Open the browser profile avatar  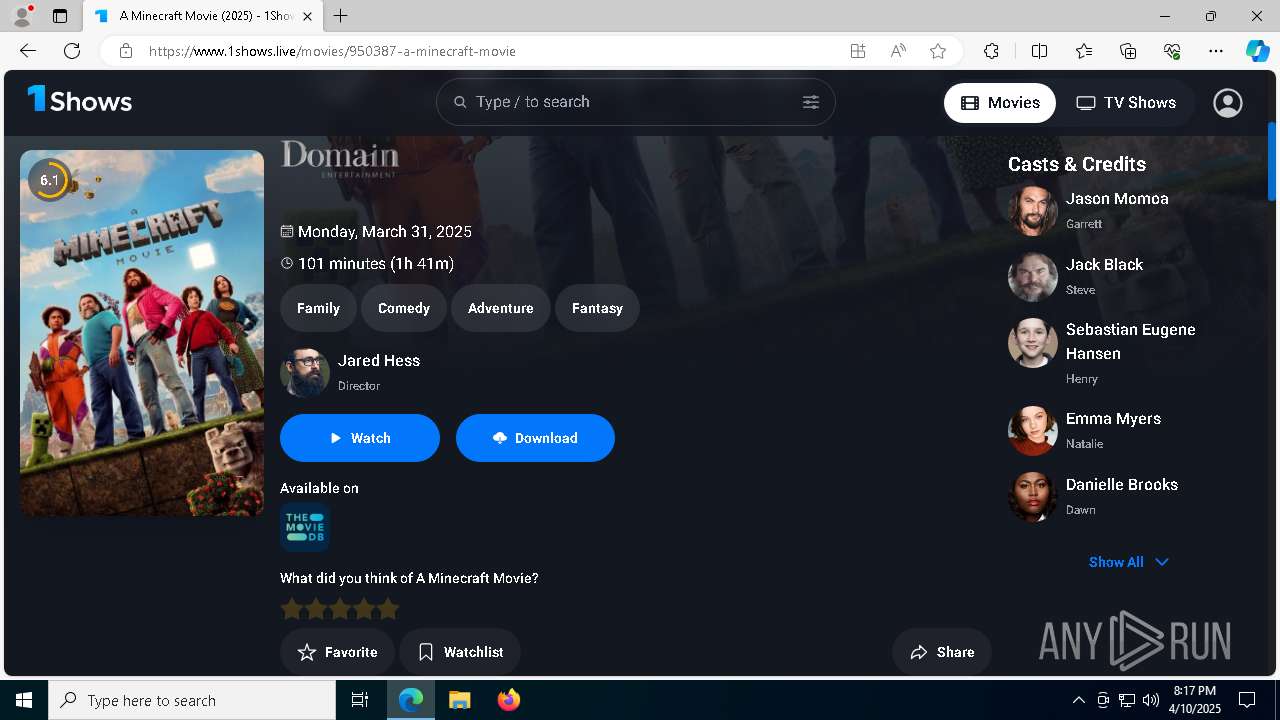[22, 16]
